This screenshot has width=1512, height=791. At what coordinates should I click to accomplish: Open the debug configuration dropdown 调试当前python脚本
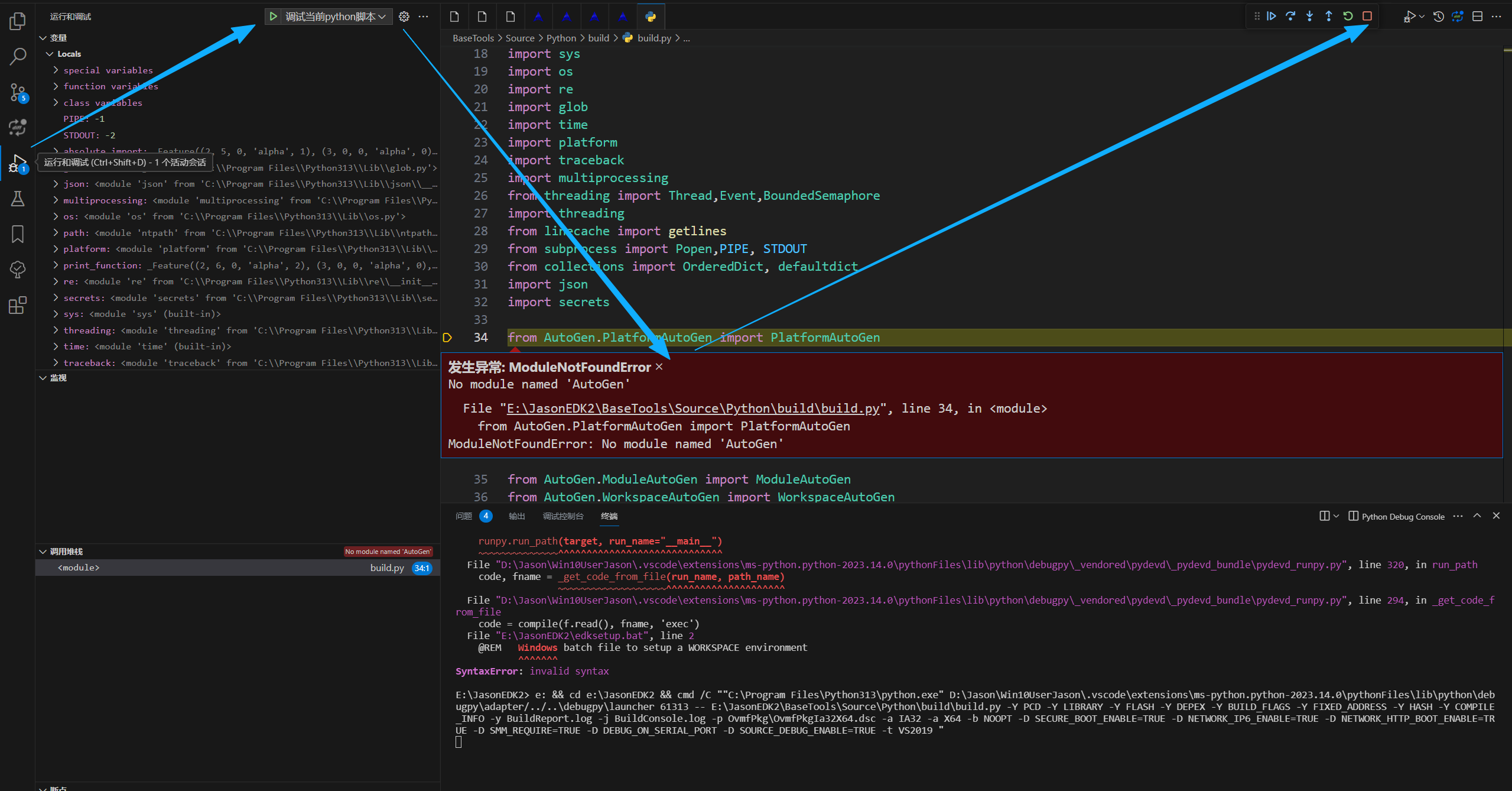click(x=335, y=17)
